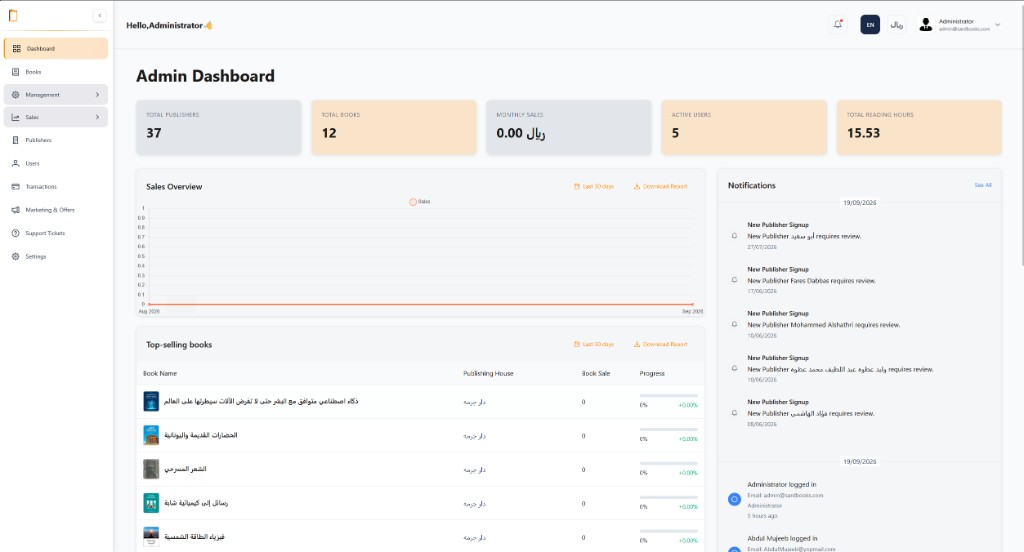Click book title فيزياء الطاقة الشمسية

[x=194, y=537]
